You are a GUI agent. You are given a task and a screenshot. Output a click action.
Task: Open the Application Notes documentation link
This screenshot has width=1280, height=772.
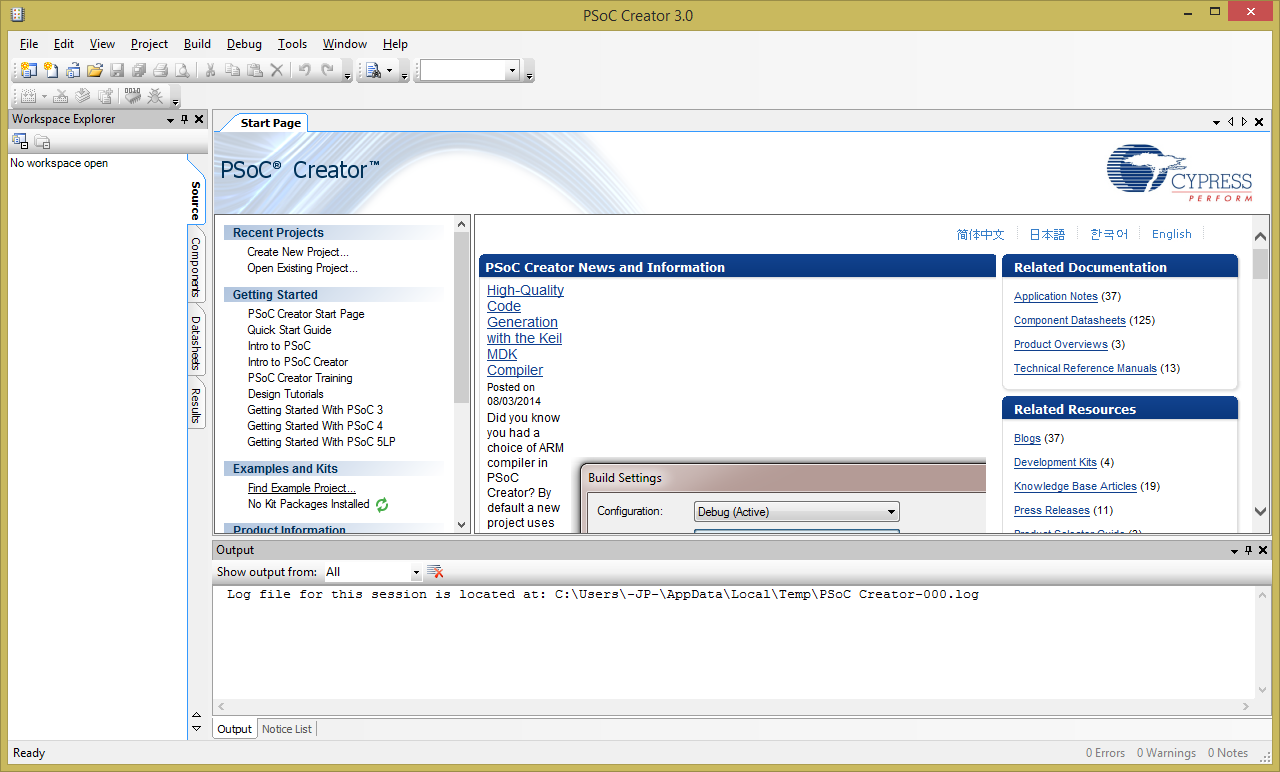(1055, 296)
